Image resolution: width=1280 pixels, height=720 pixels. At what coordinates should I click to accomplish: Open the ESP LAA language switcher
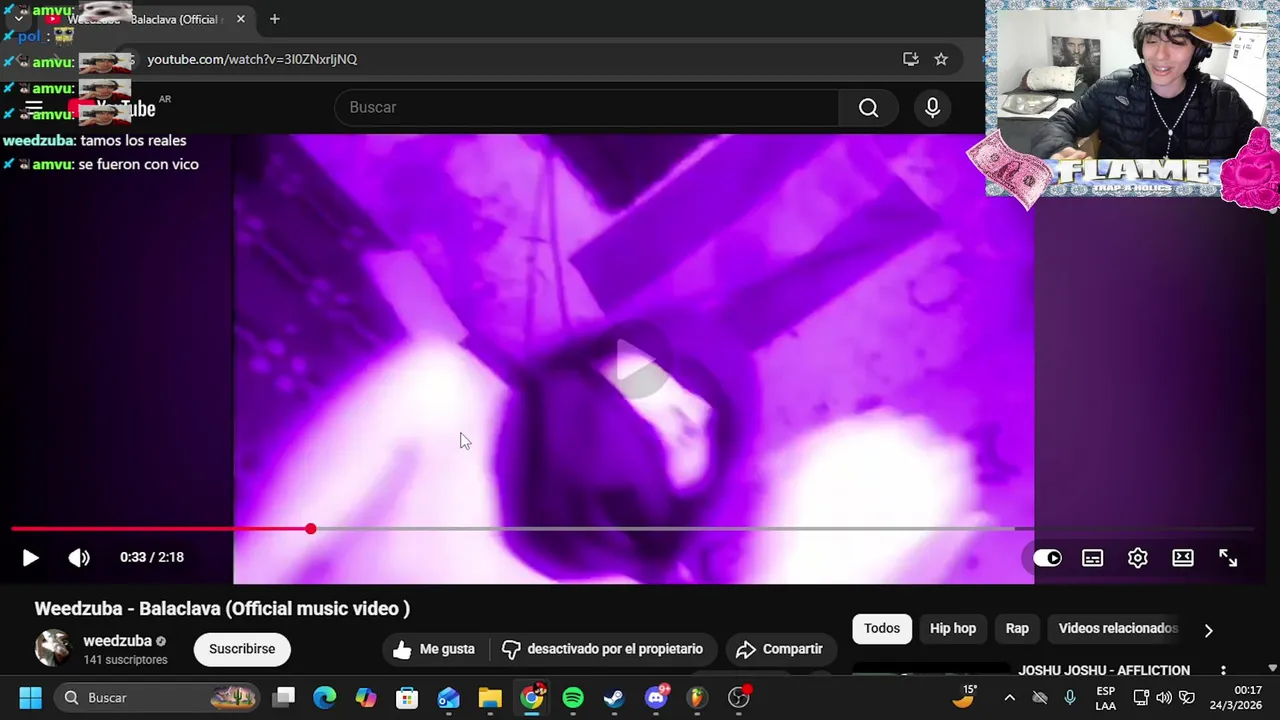[x=1105, y=698]
